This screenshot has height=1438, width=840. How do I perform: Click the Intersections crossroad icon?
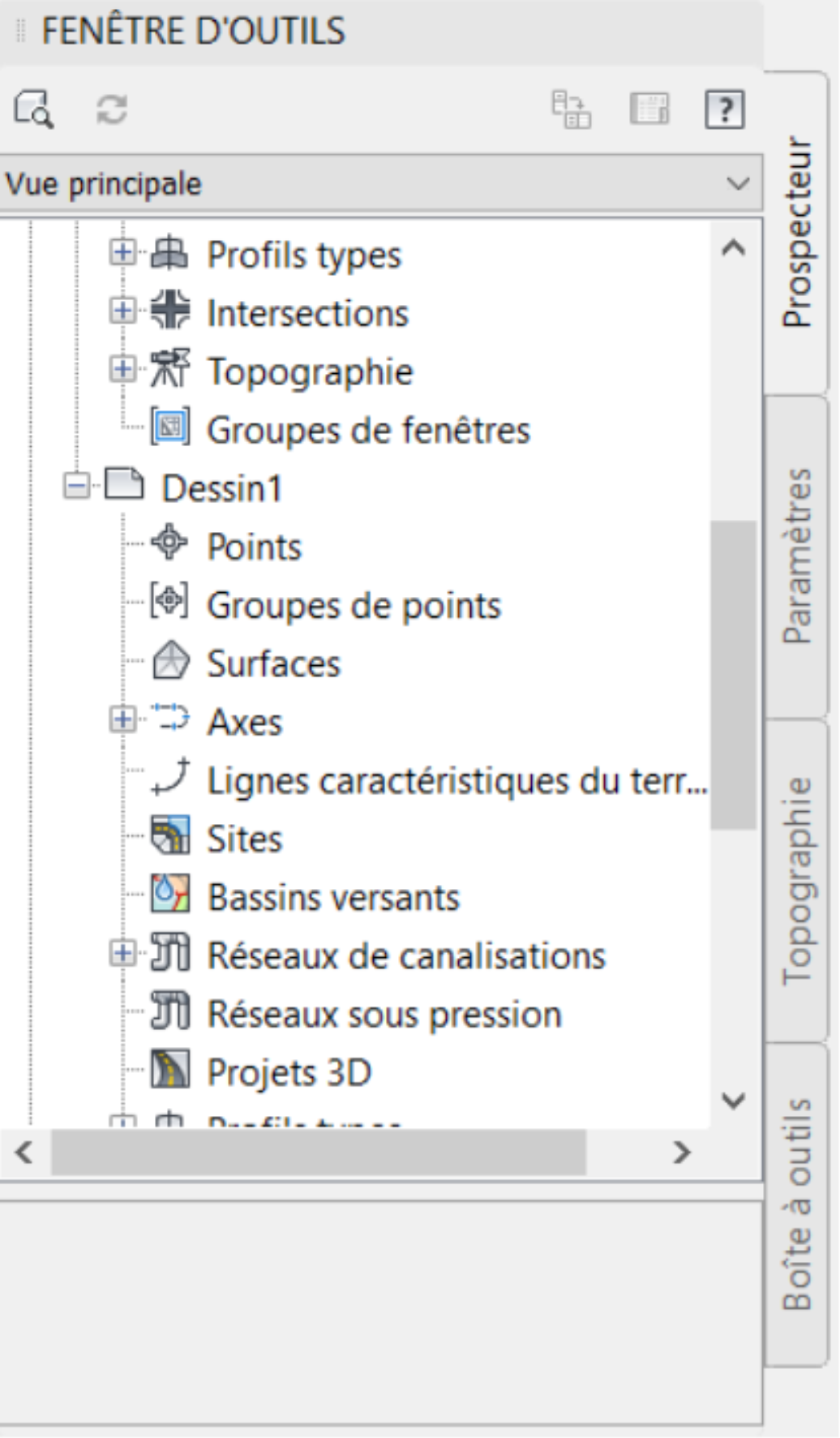(169, 311)
